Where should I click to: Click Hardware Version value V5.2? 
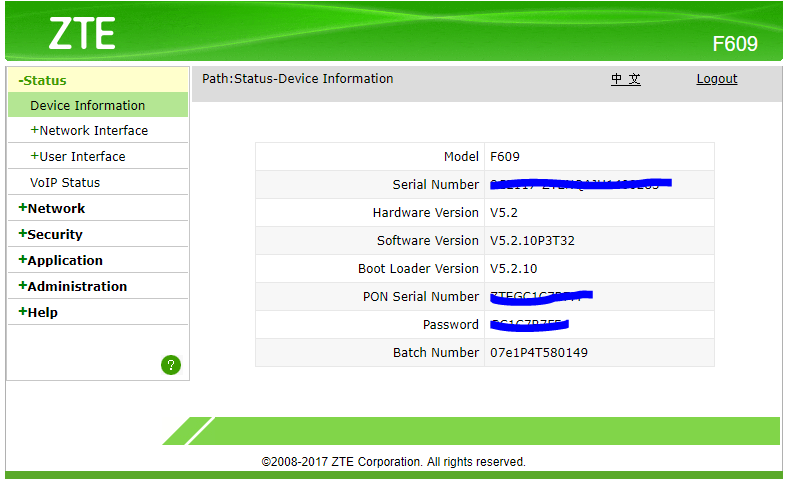[x=503, y=213]
